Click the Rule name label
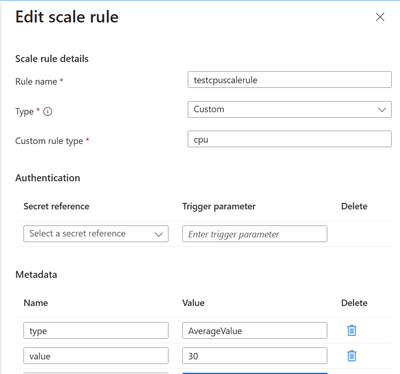Viewport: 400px width, 374px height. pos(36,81)
